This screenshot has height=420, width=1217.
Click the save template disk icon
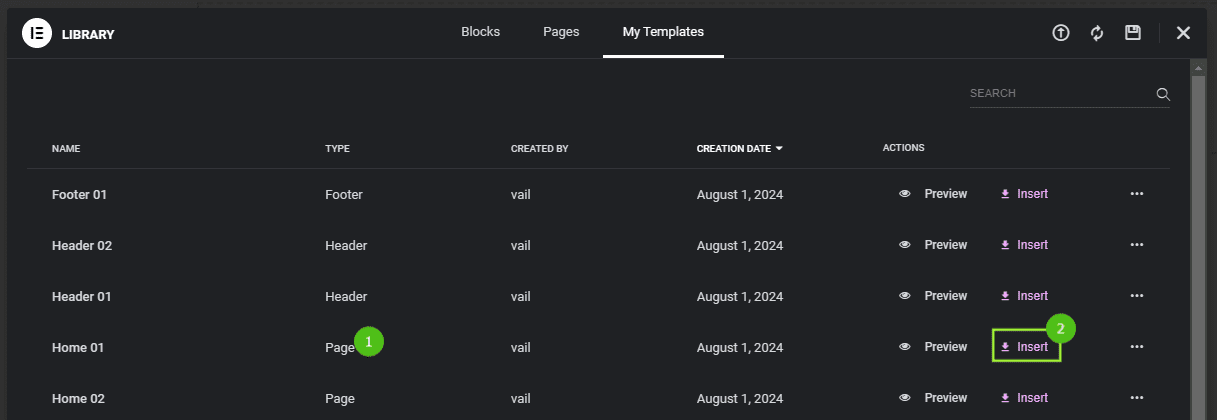tap(1133, 33)
